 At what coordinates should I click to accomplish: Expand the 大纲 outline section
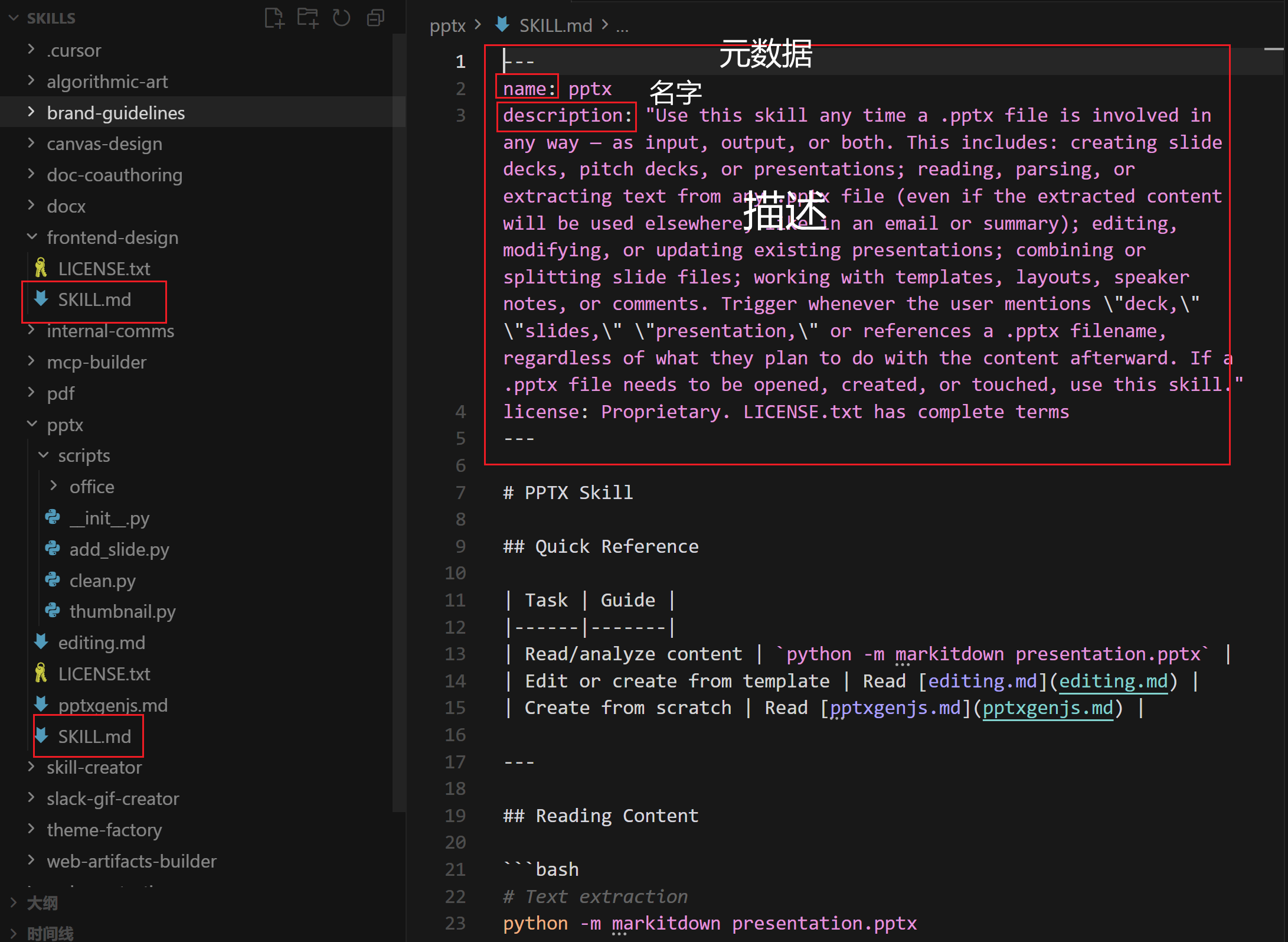click(x=42, y=903)
